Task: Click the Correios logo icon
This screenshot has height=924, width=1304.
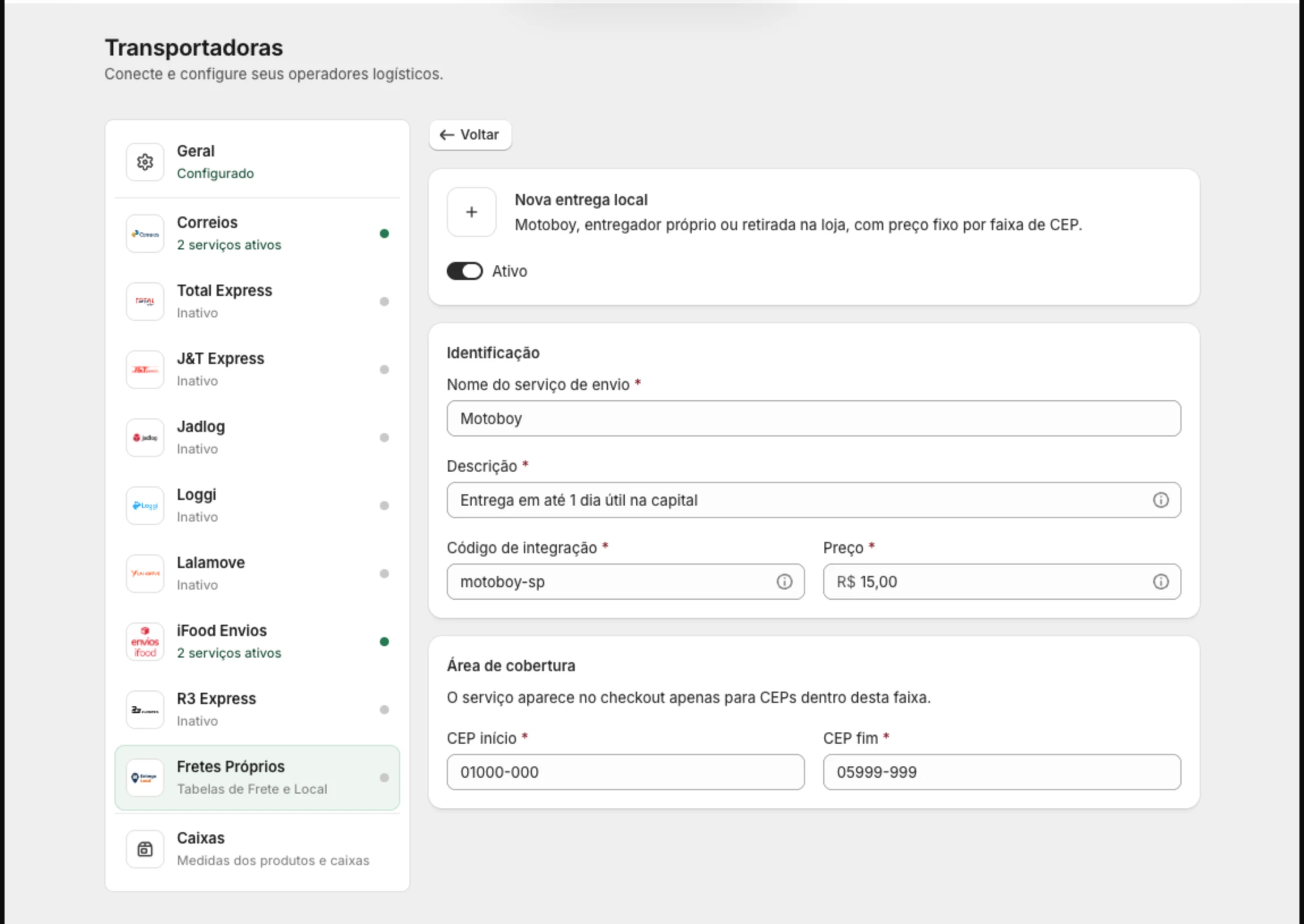Action: click(x=145, y=234)
